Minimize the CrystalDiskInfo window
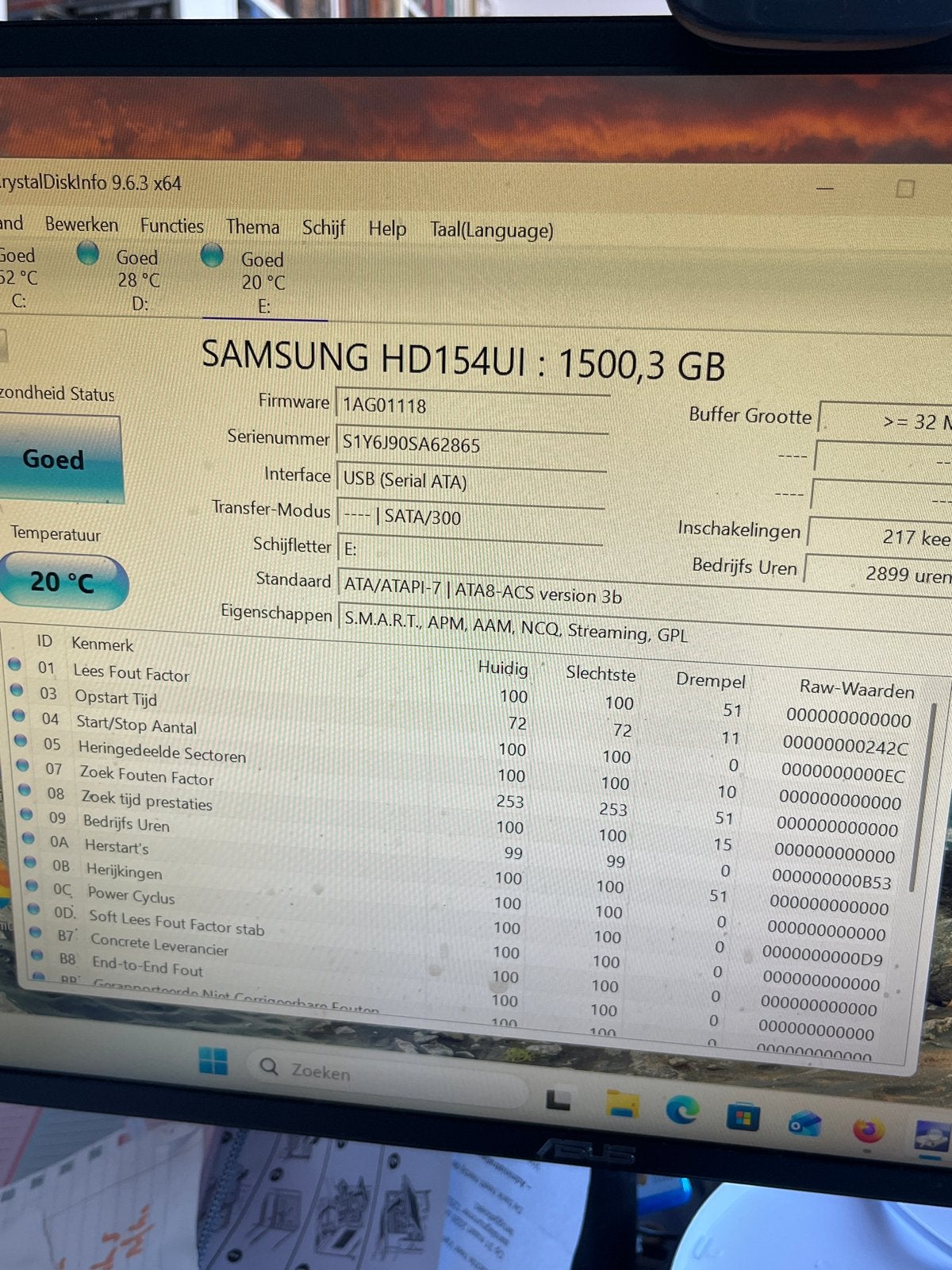Viewport: 952px width, 1270px height. click(x=825, y=189)
